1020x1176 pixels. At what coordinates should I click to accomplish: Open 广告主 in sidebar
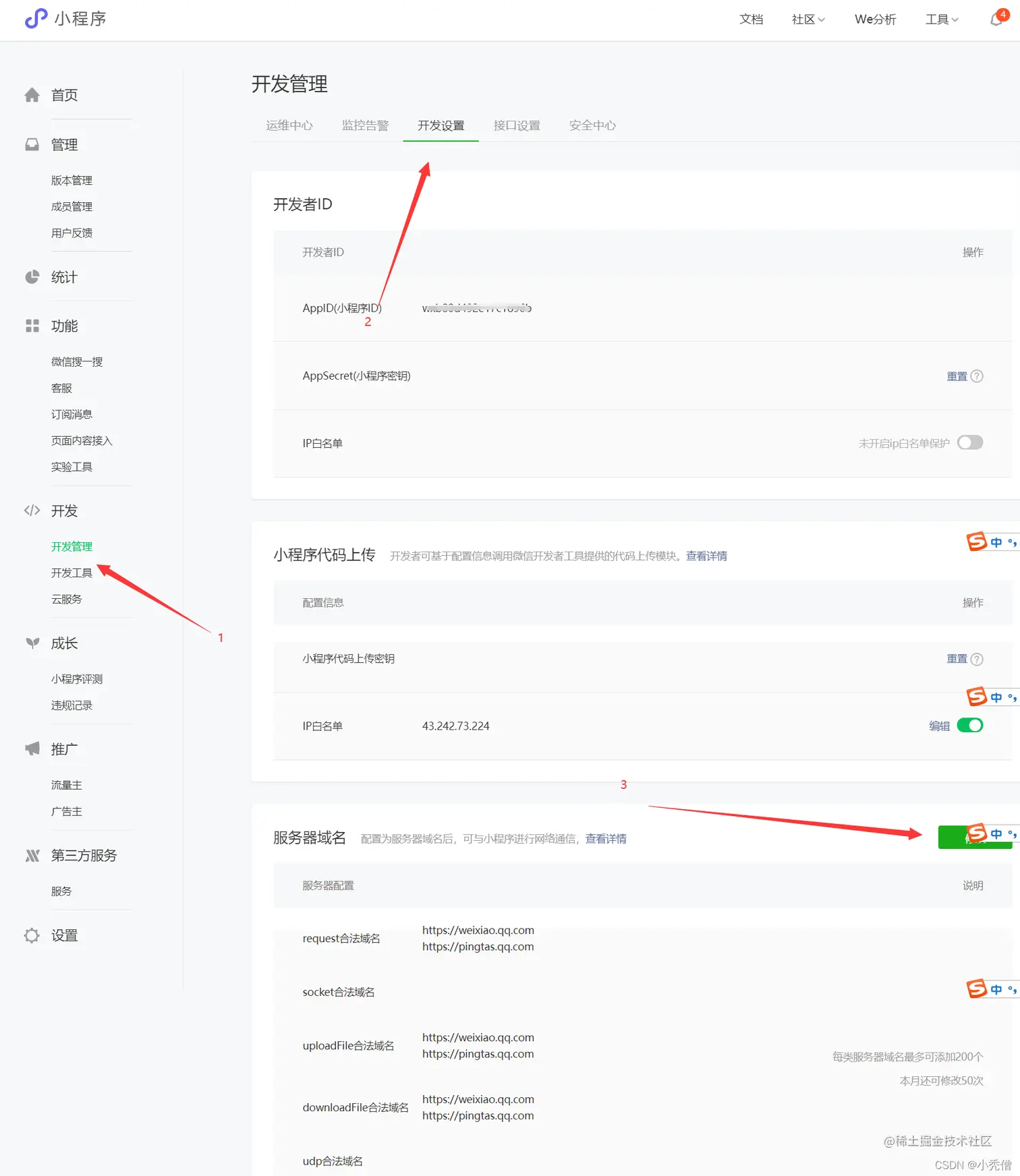pyautogui.click(x=66, y=811)
